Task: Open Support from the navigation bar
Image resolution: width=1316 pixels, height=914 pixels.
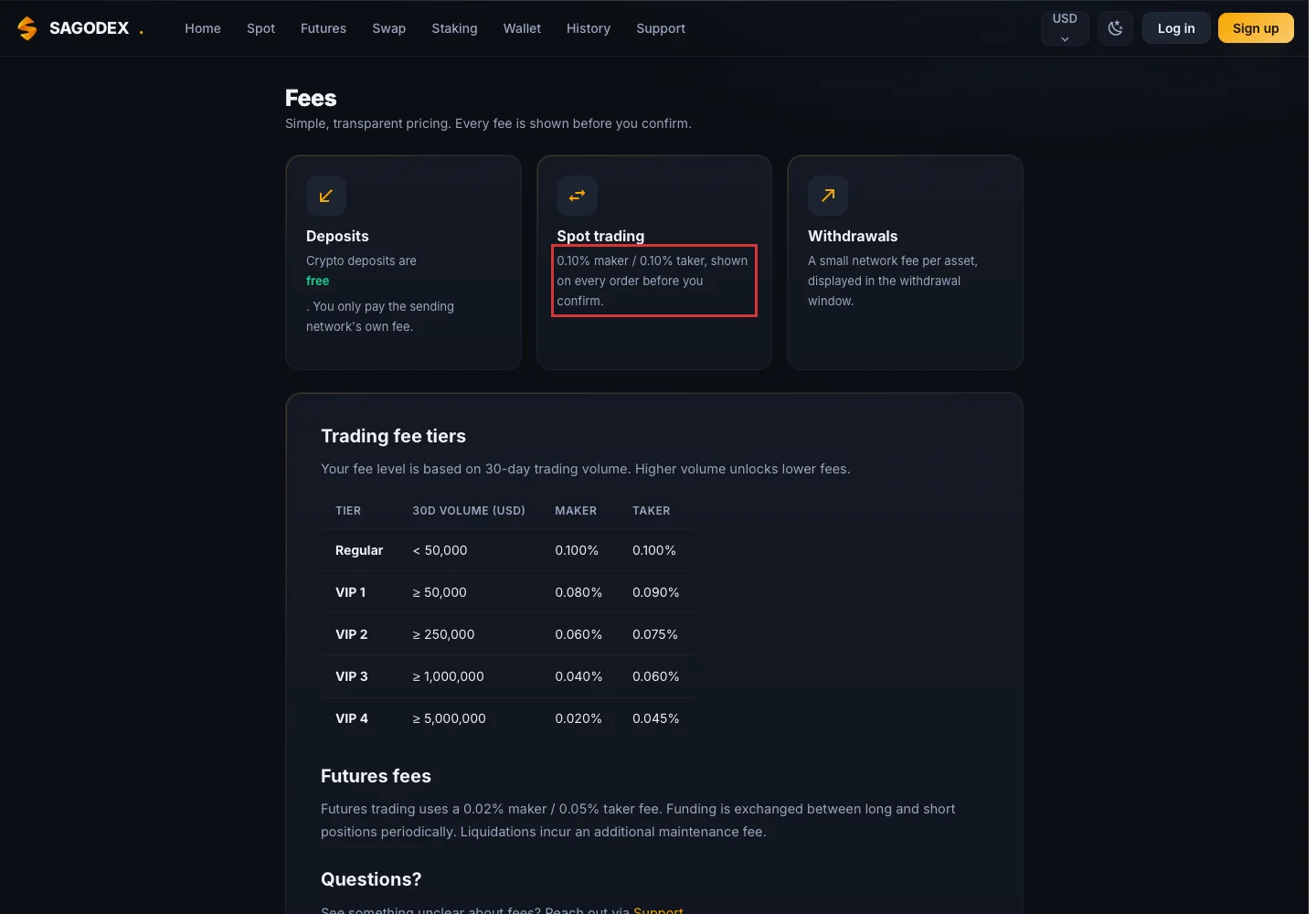Action: coord(661,28)
